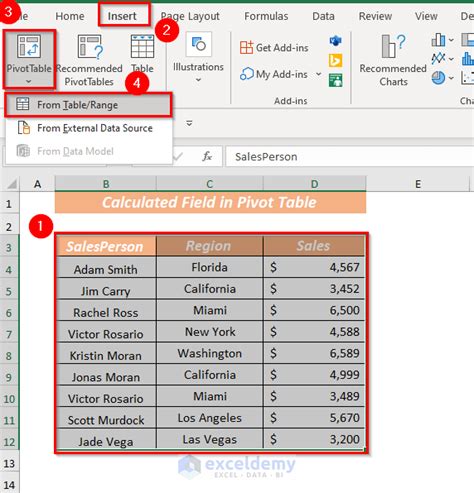Select sales value 3,200
Viewport: 474px width, 493px height.
click(x=314, y=440)
